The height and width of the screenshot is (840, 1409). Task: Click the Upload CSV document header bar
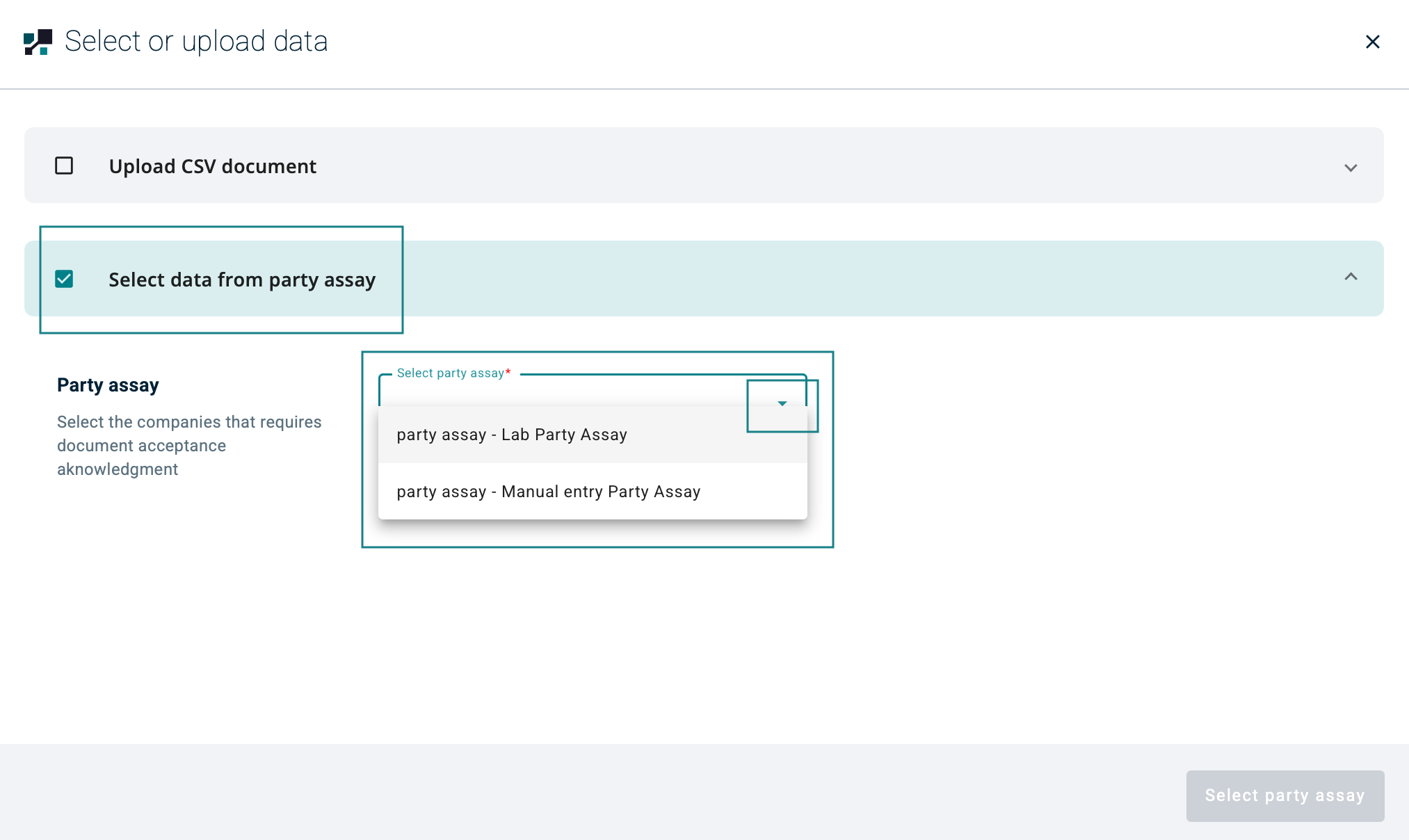pyautogui.click(x=765, y=165)
